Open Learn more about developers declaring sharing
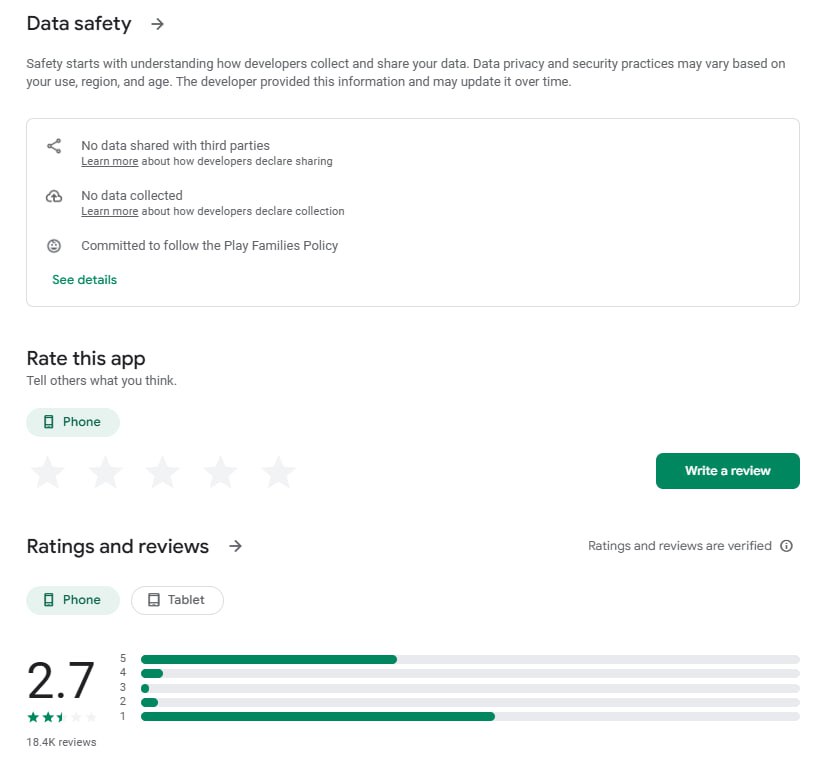 109,161
